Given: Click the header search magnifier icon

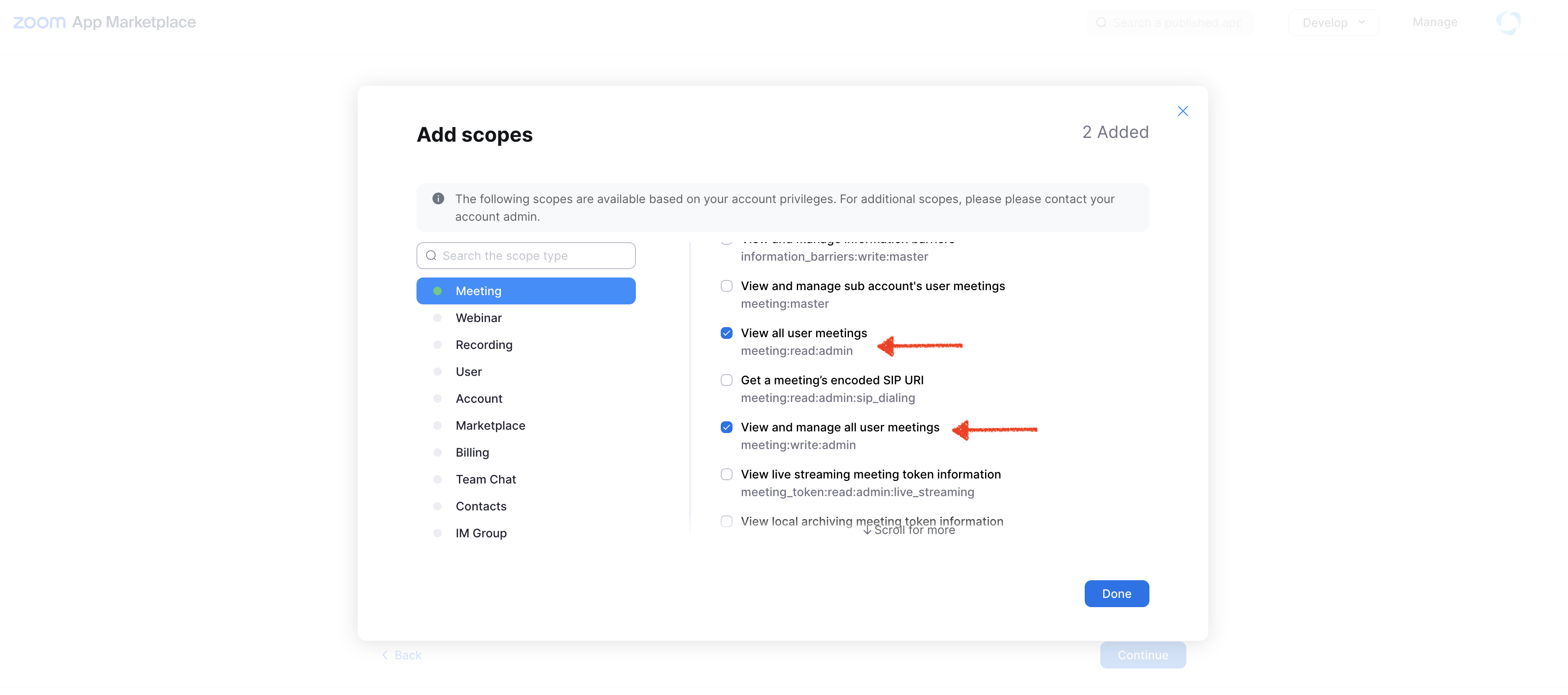Looking at the screenshot, I should 1101,23.
